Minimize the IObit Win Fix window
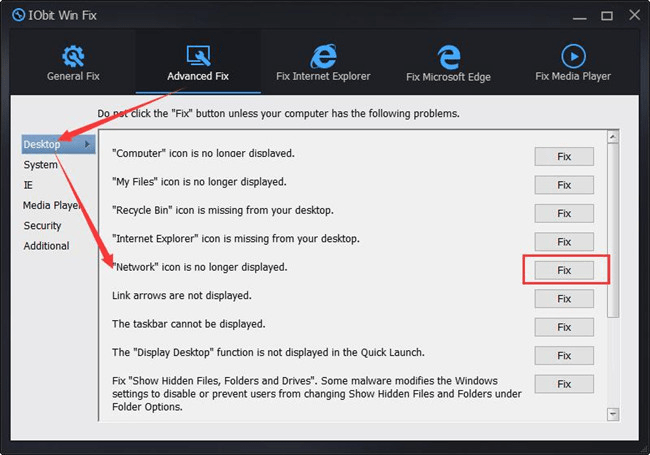The height and width of the screenshot is (455, 650). pyautogui.click(x=580, y=17)
